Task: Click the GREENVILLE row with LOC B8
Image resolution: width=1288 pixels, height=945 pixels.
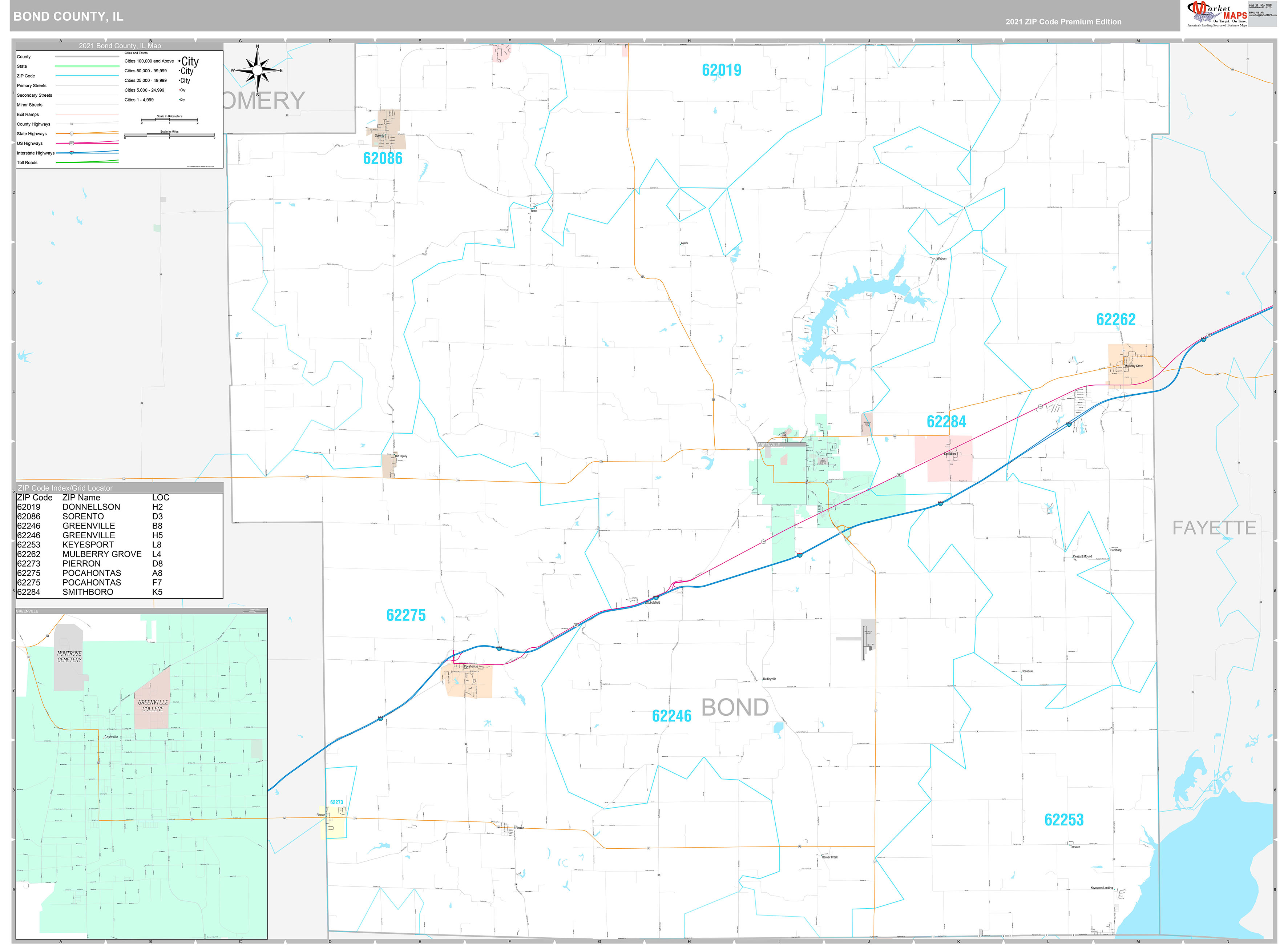Action: 120,526
